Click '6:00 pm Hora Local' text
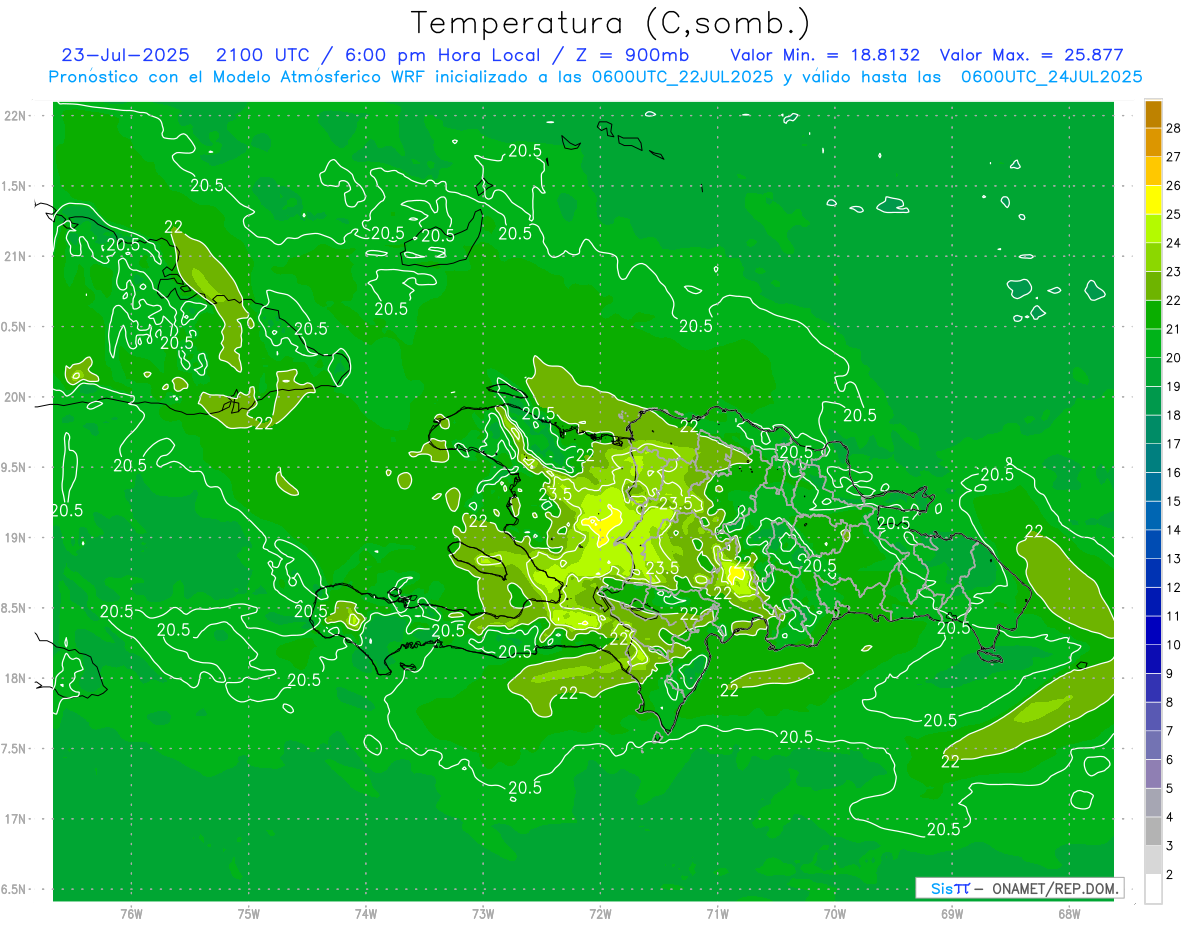The image size is (1200, 927). [444, 55]
